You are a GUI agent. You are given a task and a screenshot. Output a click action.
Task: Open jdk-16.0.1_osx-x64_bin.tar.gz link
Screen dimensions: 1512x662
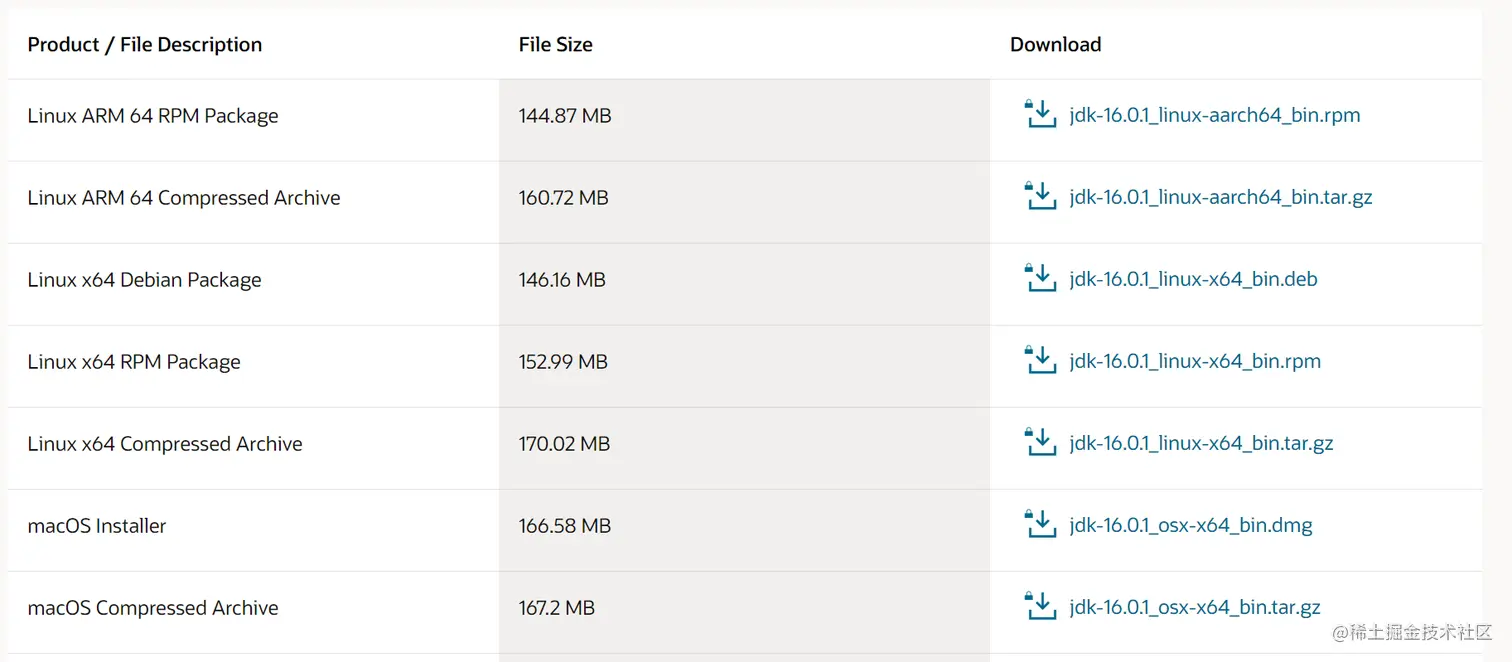coord(1194,607)
